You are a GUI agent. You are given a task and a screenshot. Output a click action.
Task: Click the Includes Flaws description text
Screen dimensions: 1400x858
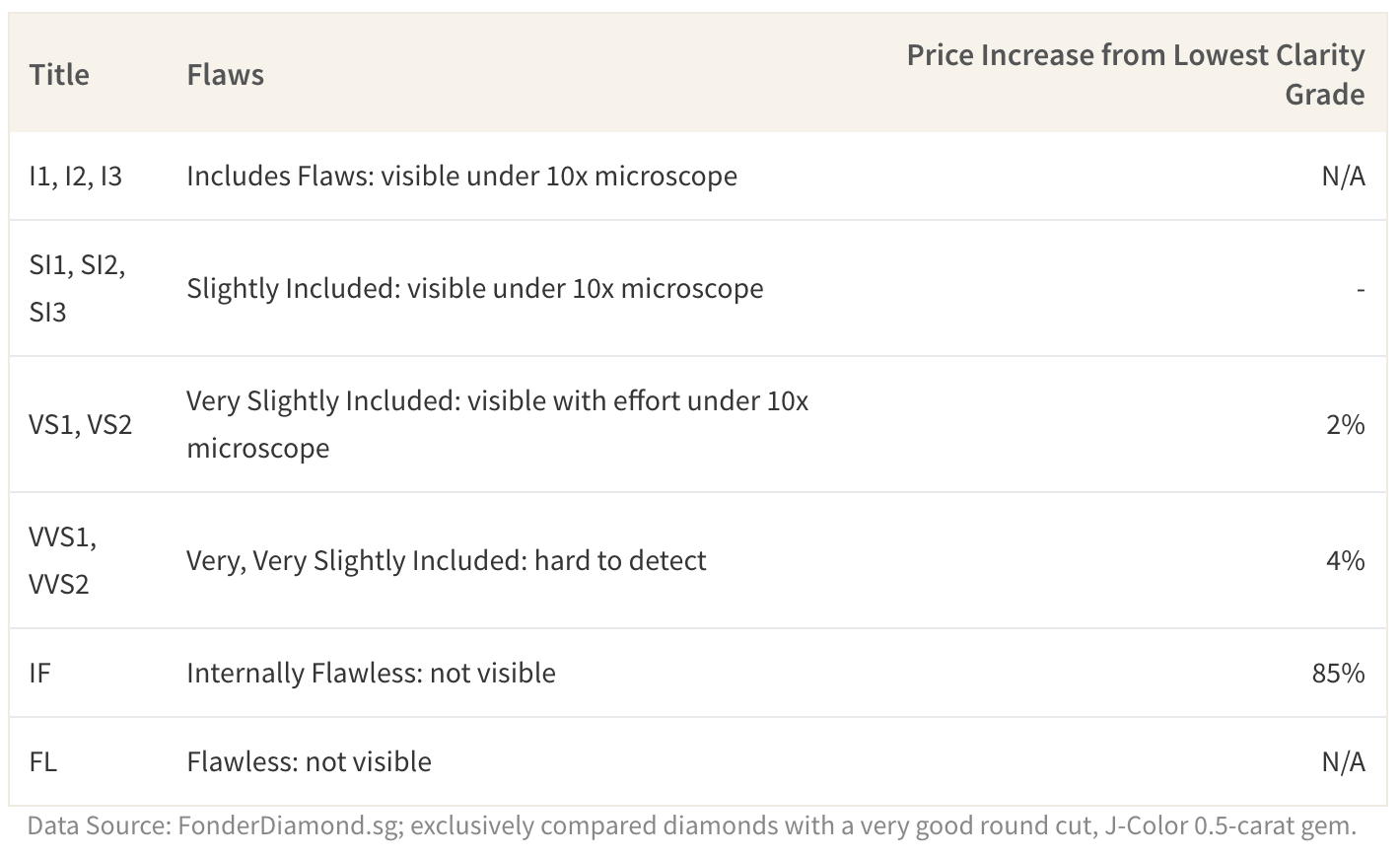click(461, 176)
